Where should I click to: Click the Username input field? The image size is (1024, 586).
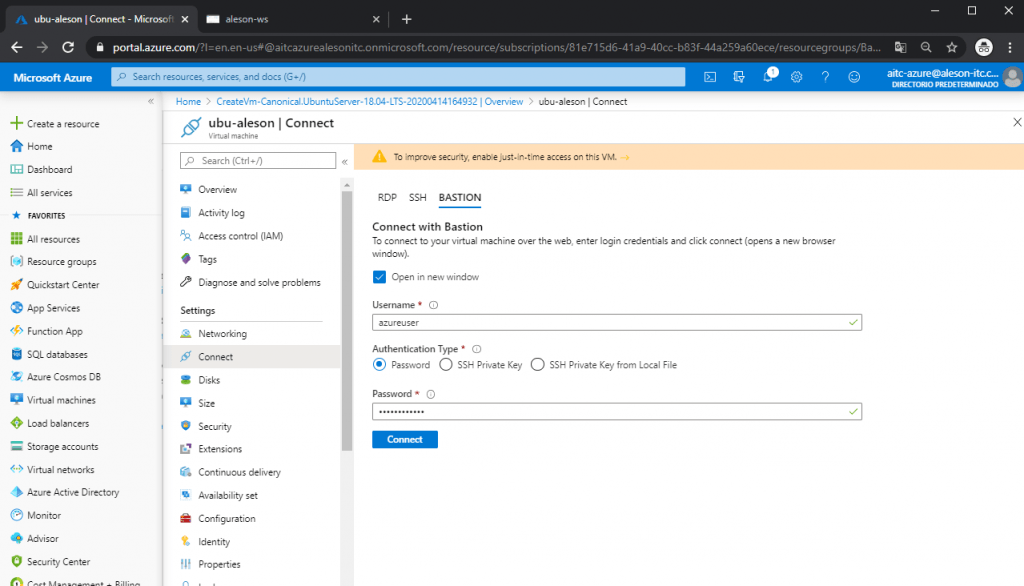616,323
